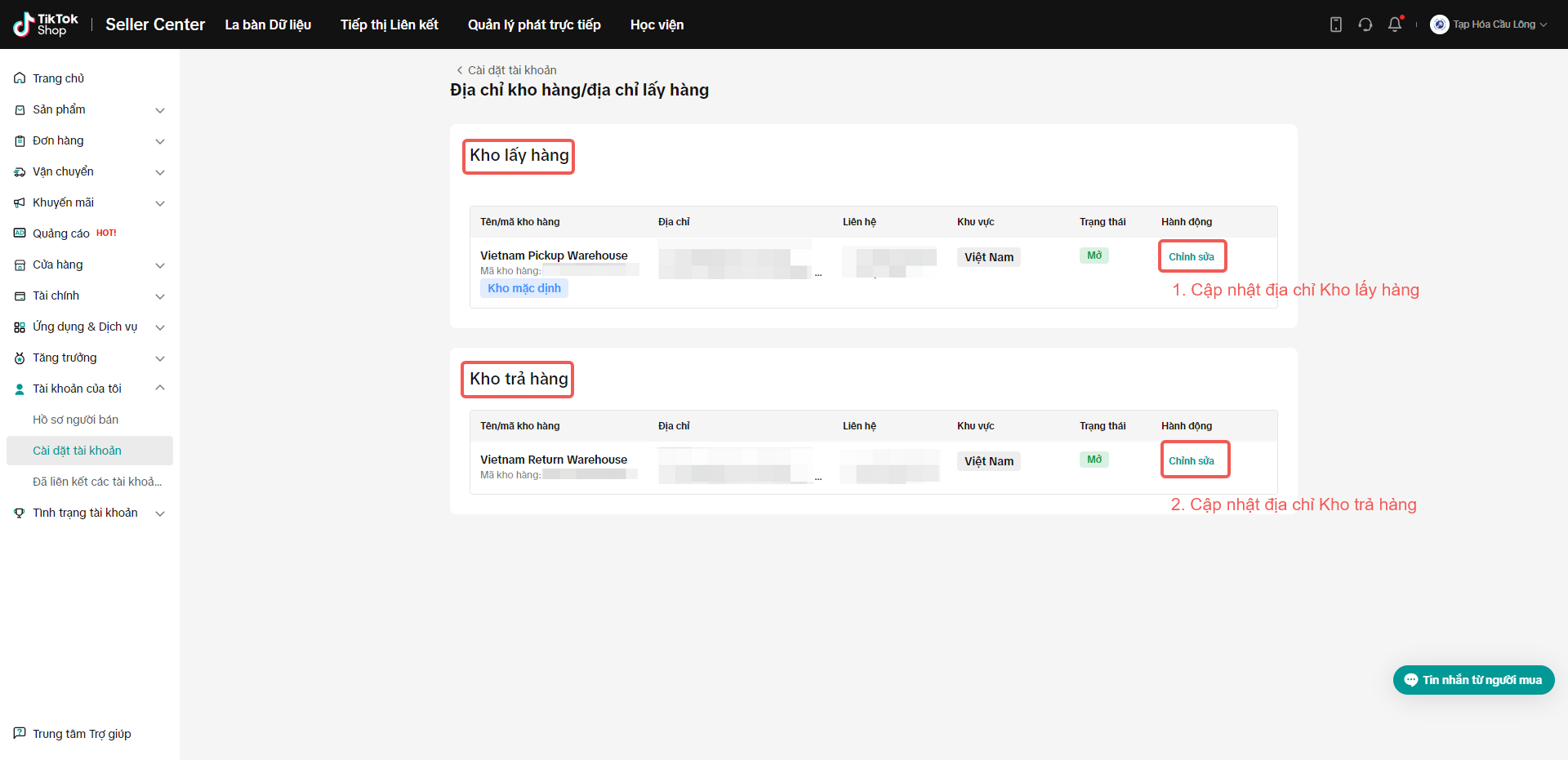1568x760 pixels.
Task: Open Trung tâm Trợ giúp help center
Action: click(x=82, y=734)
